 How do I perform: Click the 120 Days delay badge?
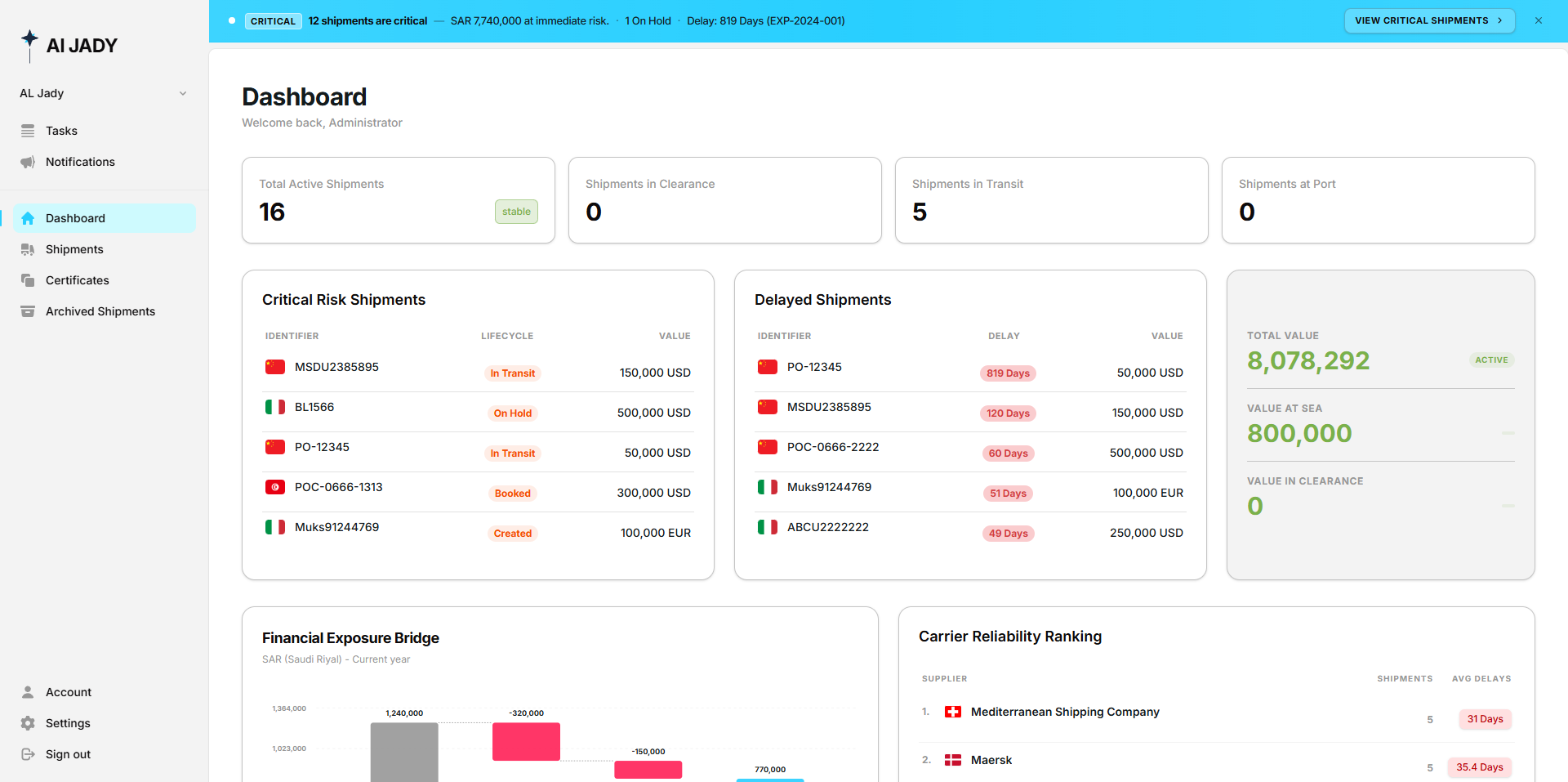tap(1008, 413)
